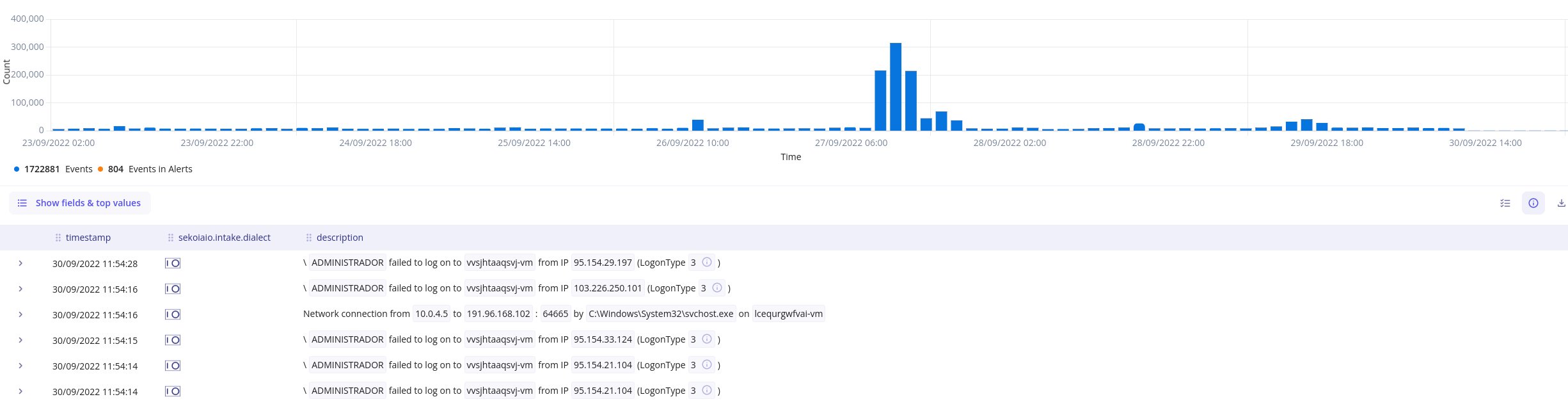Click destination IP chip 191.96.168.102
The width and height of the screenshot is (1568, 406).
tap(498, 314)
